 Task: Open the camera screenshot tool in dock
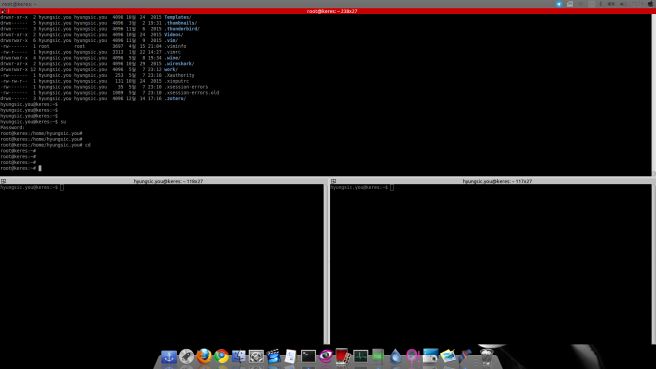click(x=430, y=356)
